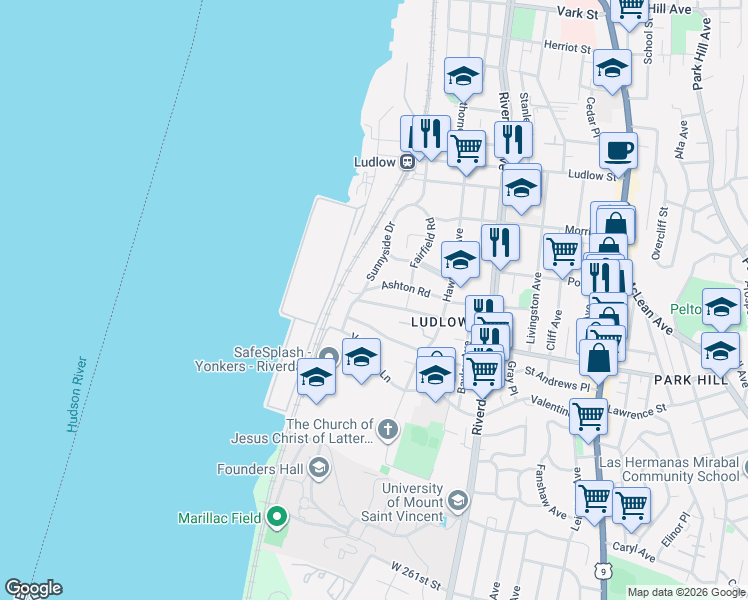
Task: Open the Church of Jesus Christ pin
Action: [x=388, y=430]
